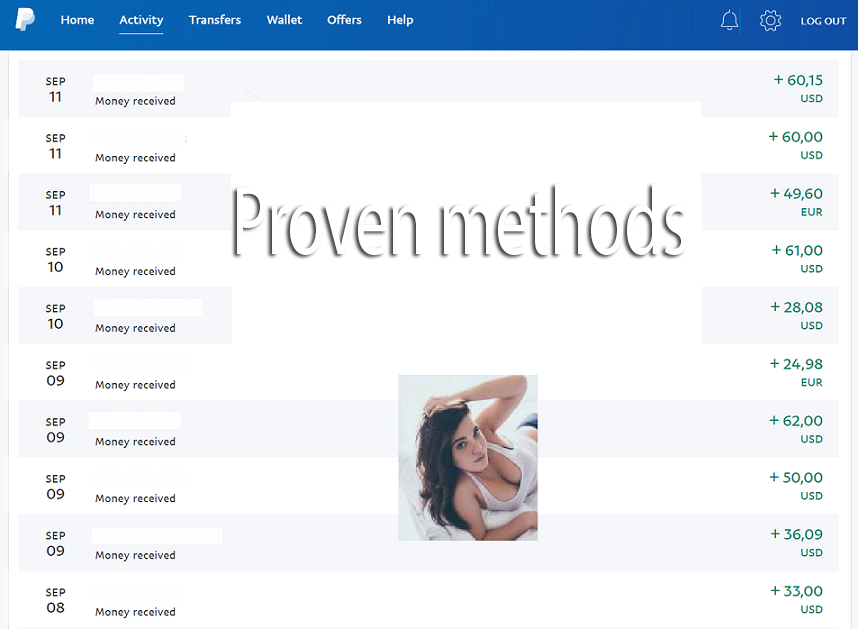Viewport: 858px width, 629px height.
Task: Open the notifications bell
Action: point(729,20)
